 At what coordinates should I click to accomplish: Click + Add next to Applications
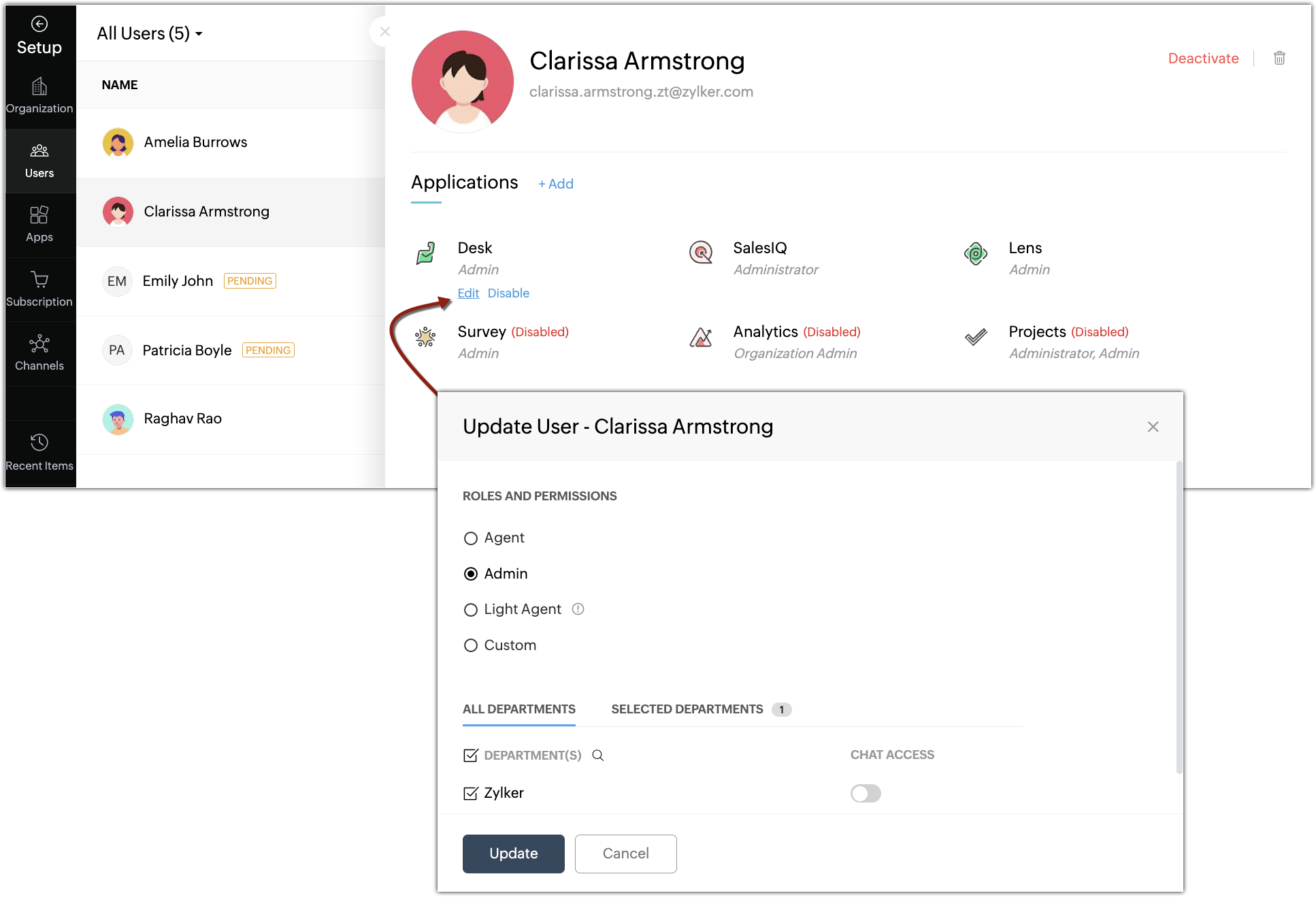tap(556, 184)
